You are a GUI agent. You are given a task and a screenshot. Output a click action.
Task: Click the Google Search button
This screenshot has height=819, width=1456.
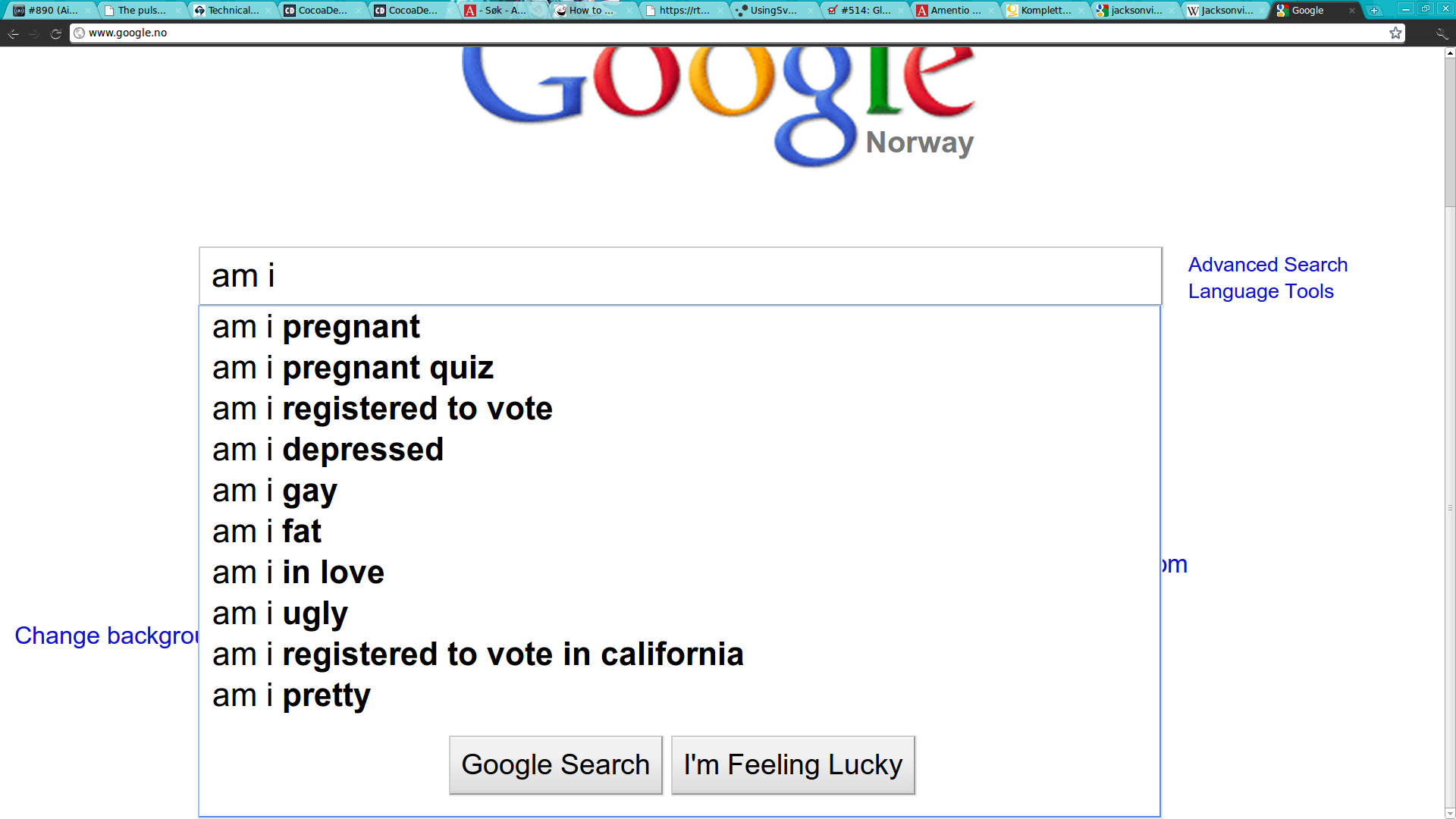[556, 765]
